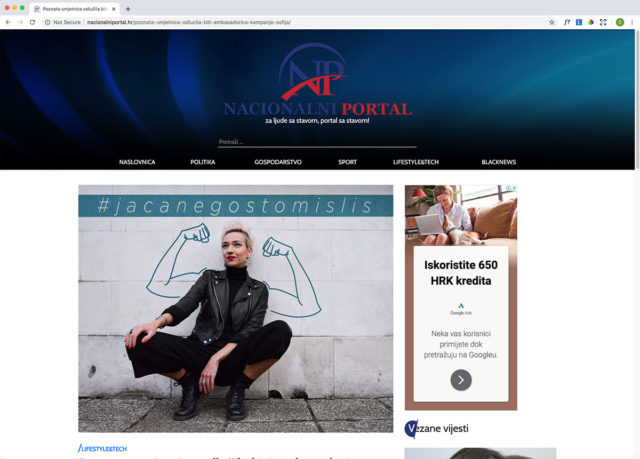Click the ad's round arrow button
Screen dimensions: 640x459
tap(461, 380)
